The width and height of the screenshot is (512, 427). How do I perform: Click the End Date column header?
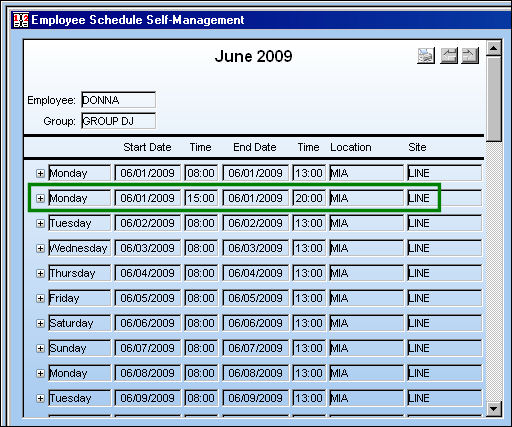click(x=255, y=147)
